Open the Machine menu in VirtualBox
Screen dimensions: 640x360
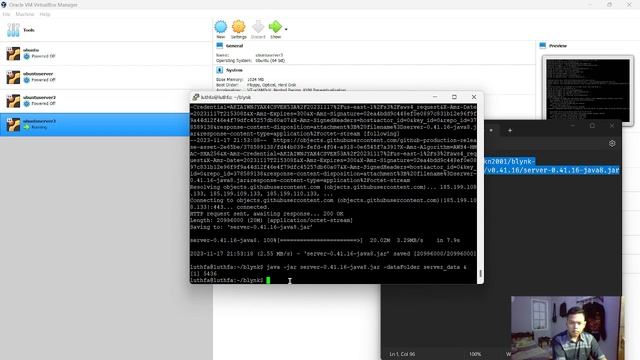point(24,14)
